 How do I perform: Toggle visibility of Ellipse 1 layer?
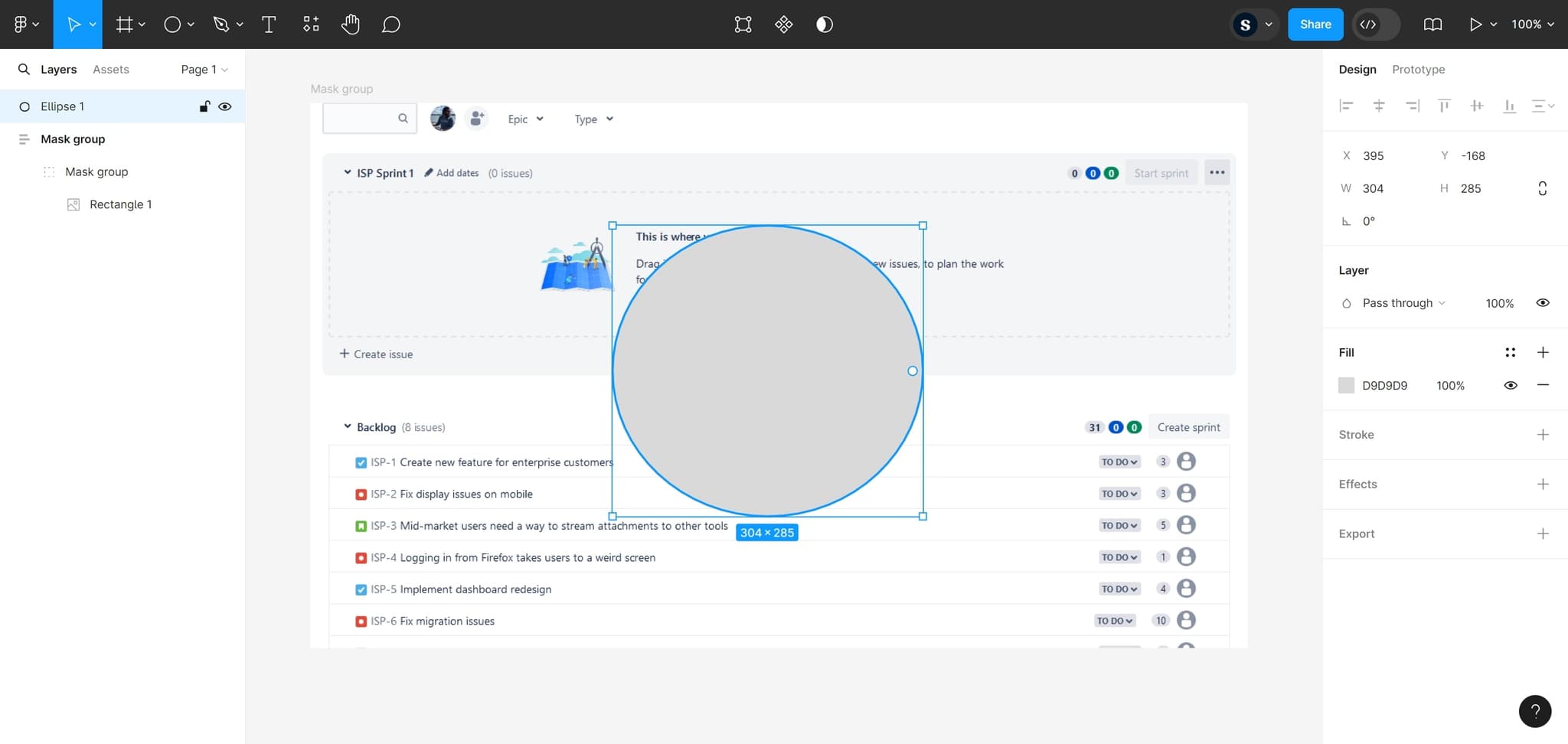pos(225,106)
